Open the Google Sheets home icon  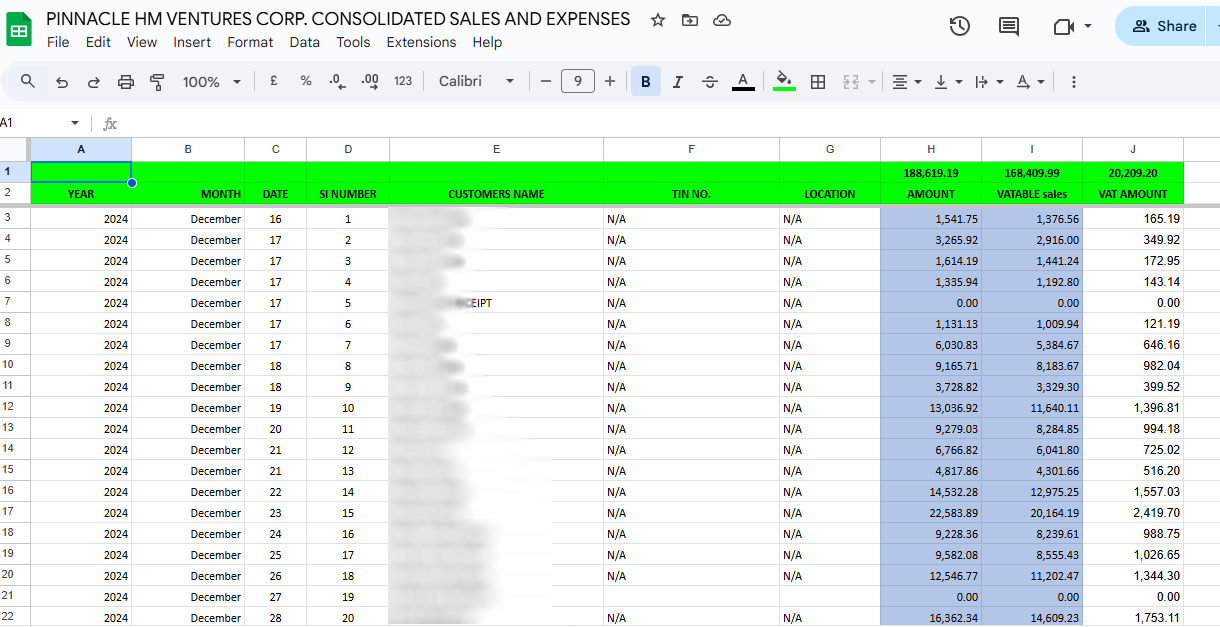19,30
